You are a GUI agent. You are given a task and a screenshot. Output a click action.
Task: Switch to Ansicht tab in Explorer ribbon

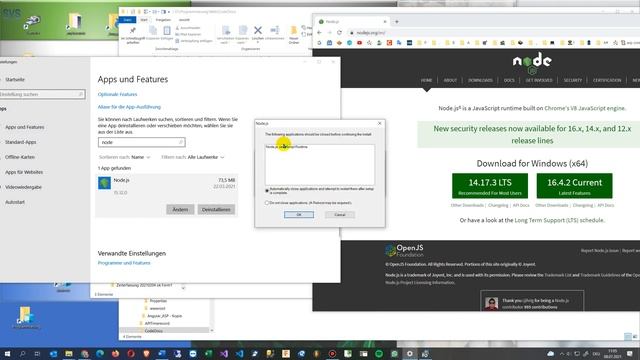[184, 20]
